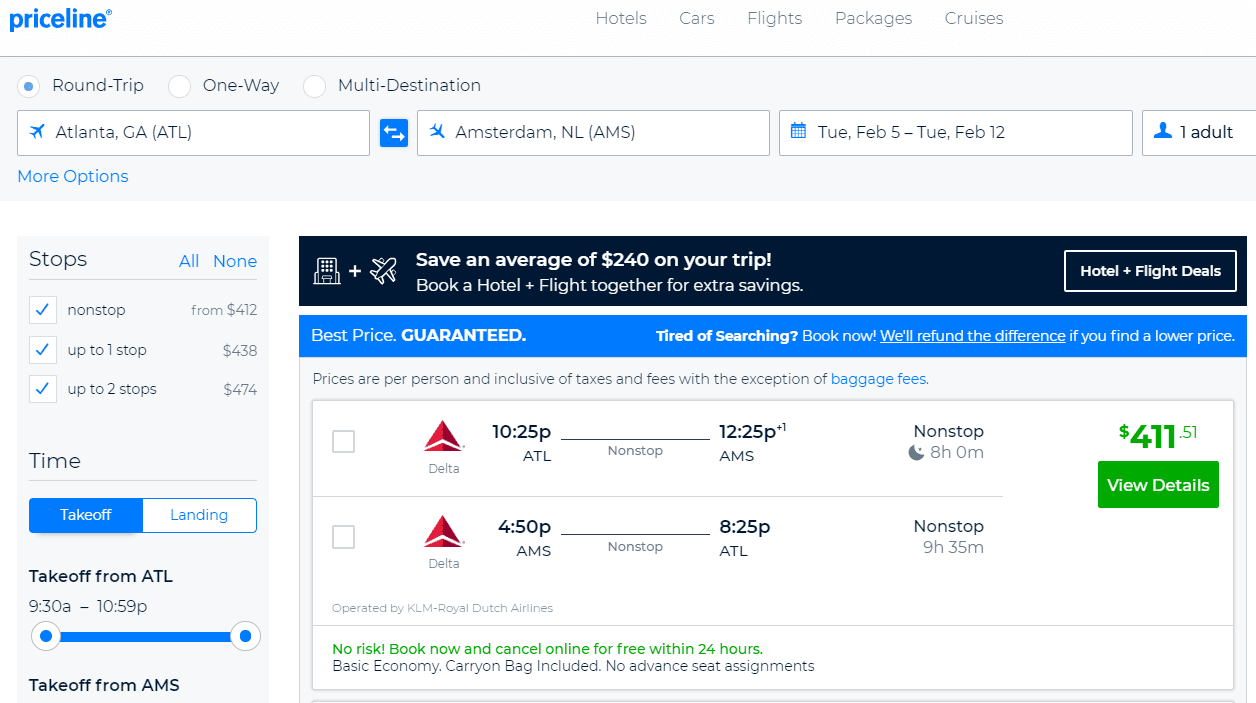This screenshot has height=703, width=1256.
Task: Toggle the up to 1 stop filter
Action: pyautogui.click(x=43, y=350)
